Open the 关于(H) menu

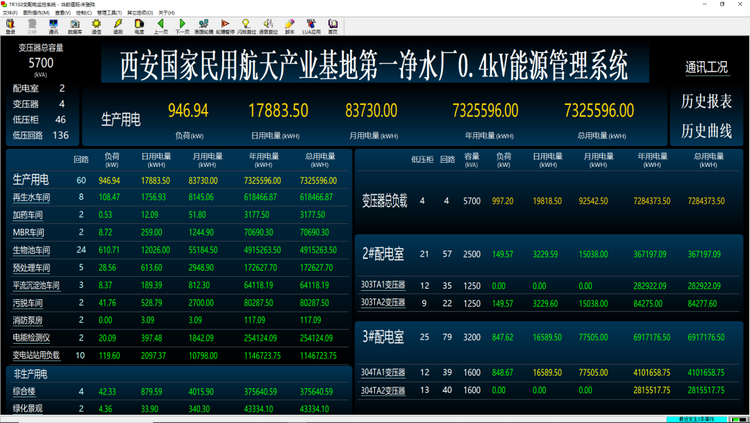coord(166,12)
